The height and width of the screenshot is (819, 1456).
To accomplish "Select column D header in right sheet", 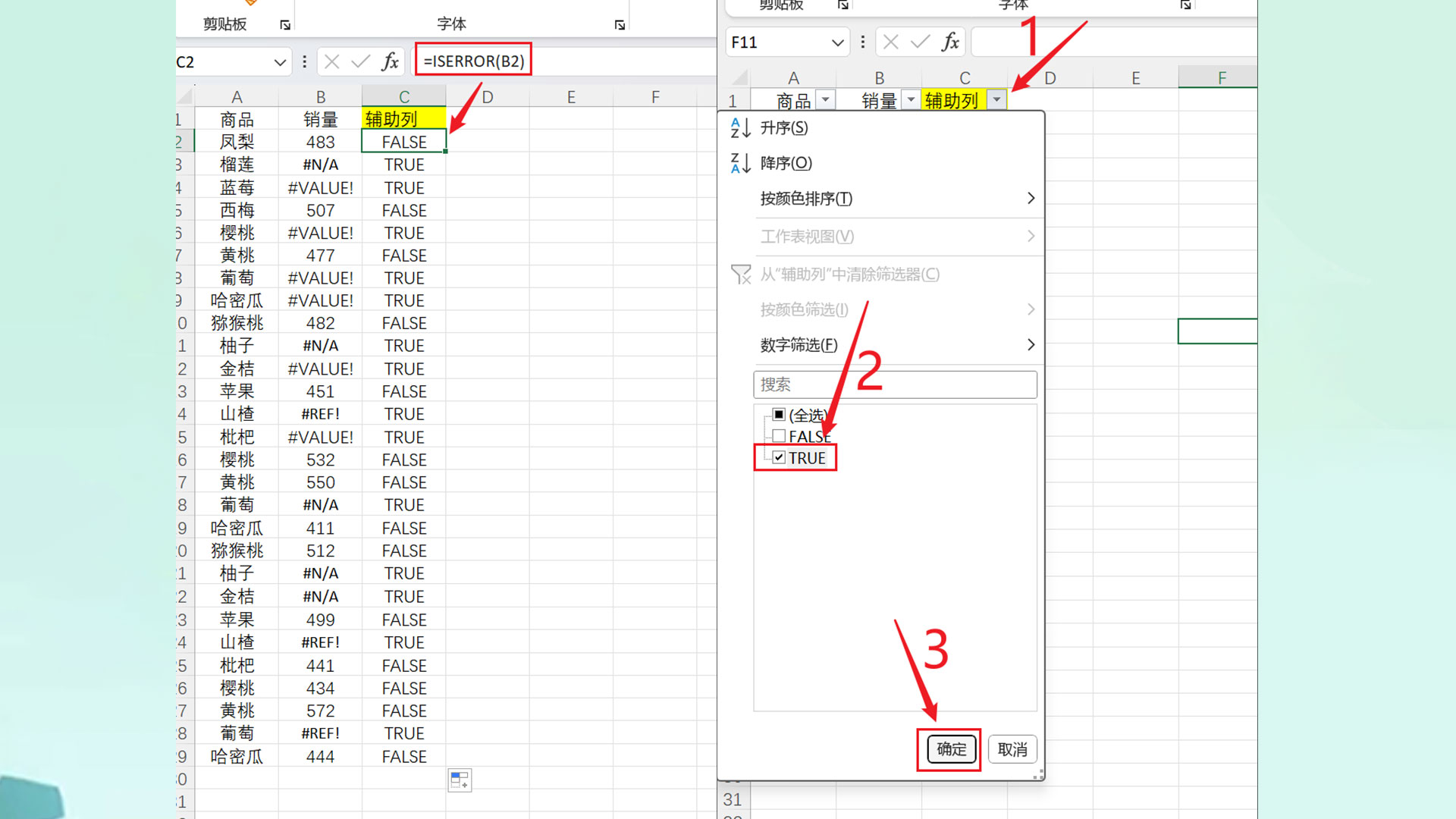I will point(1050,77).
